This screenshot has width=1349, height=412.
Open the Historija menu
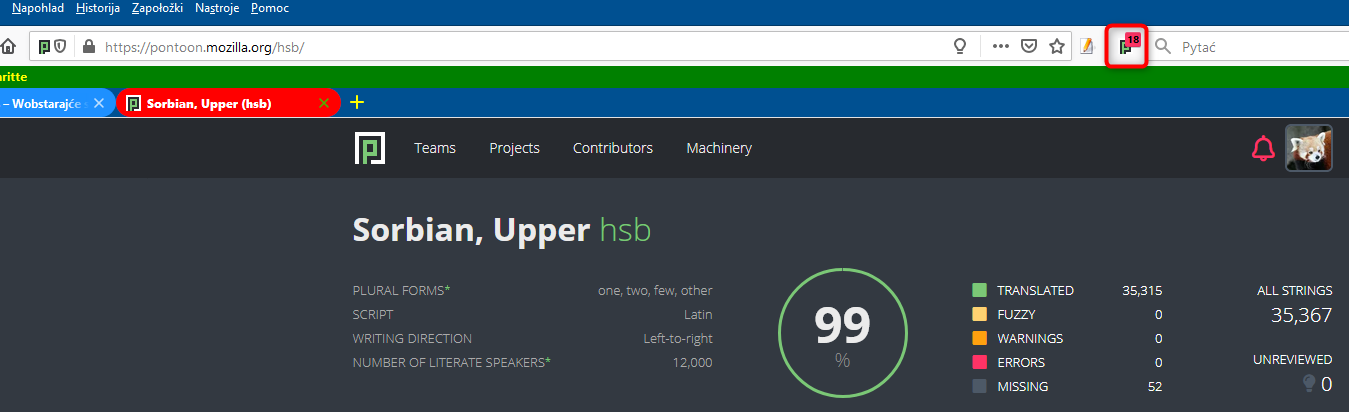point(98,8)
